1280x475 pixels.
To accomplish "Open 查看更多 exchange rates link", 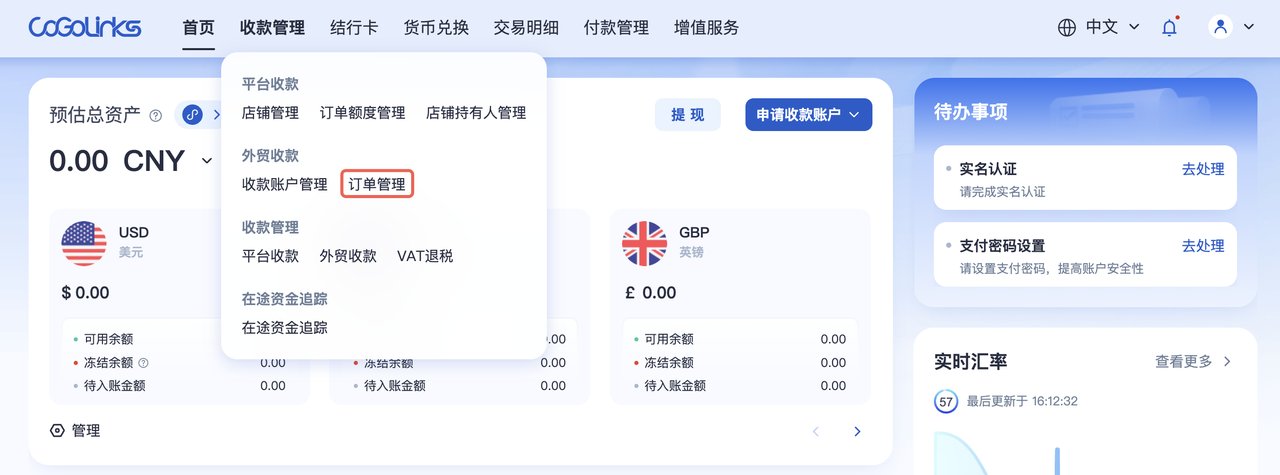I will point(1194,361).
